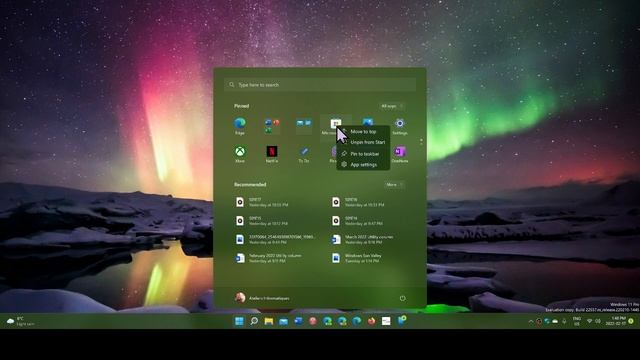Image resolution: width=640 pixels, height=360 pixels.
Task: Go to next pinned page dot
Action: 421,145
